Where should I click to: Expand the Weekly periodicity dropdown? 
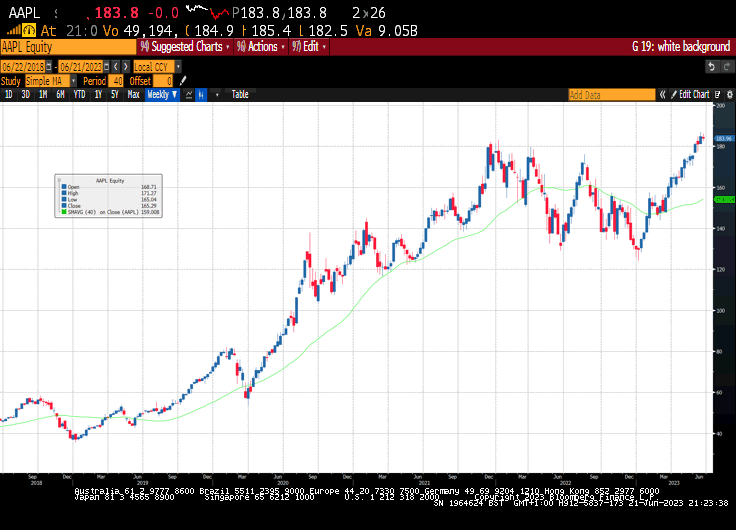(x=162, y=94)
